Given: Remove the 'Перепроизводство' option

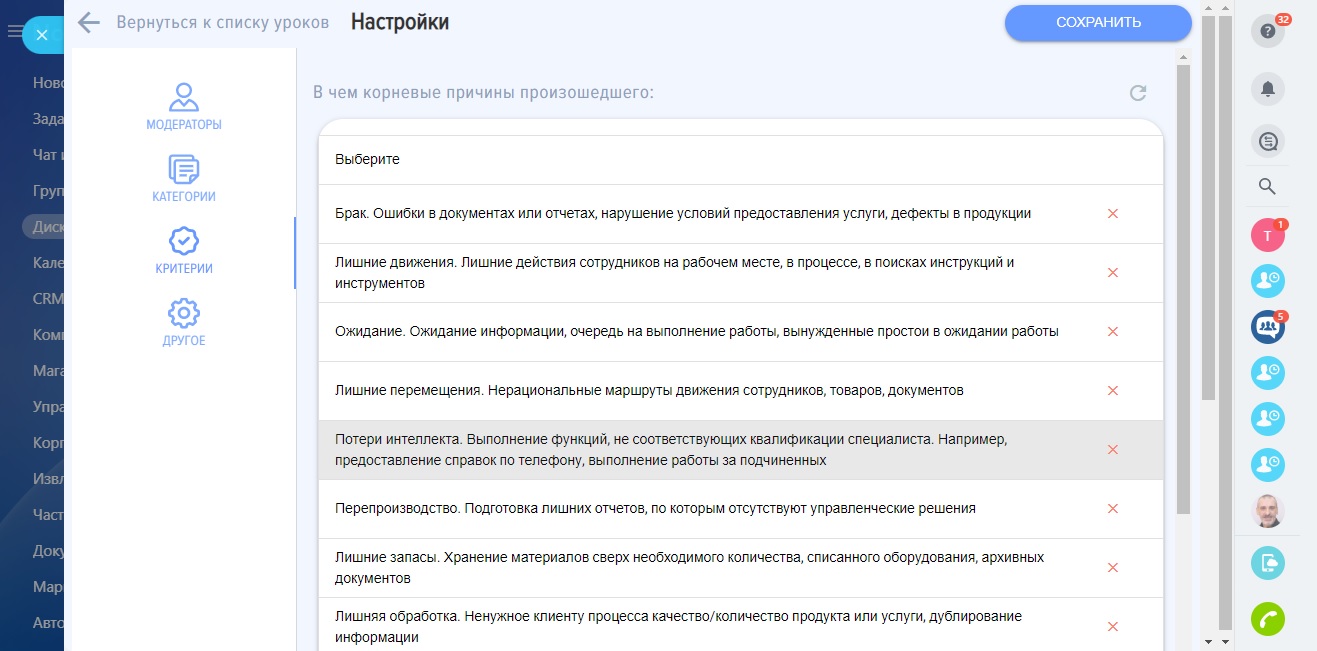Looking at the screenshot, I should coord(1112,509).
